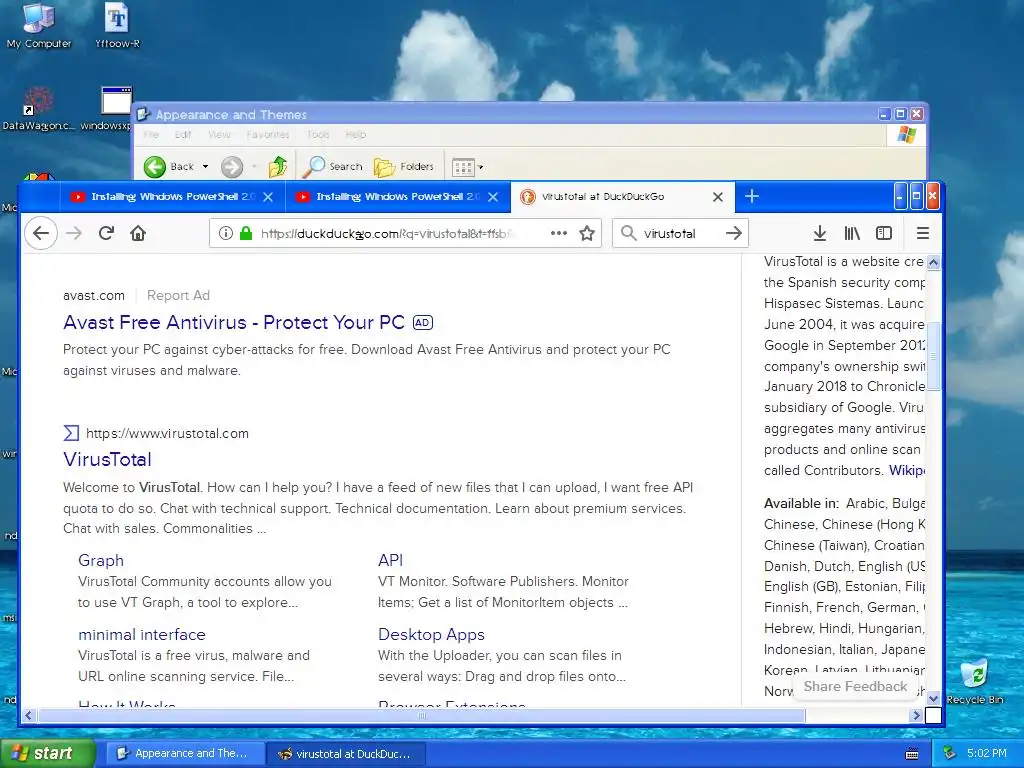Viewport: 1024px width, 768px height.
Task: Open the Windows start menu
Action: (47, 753)
